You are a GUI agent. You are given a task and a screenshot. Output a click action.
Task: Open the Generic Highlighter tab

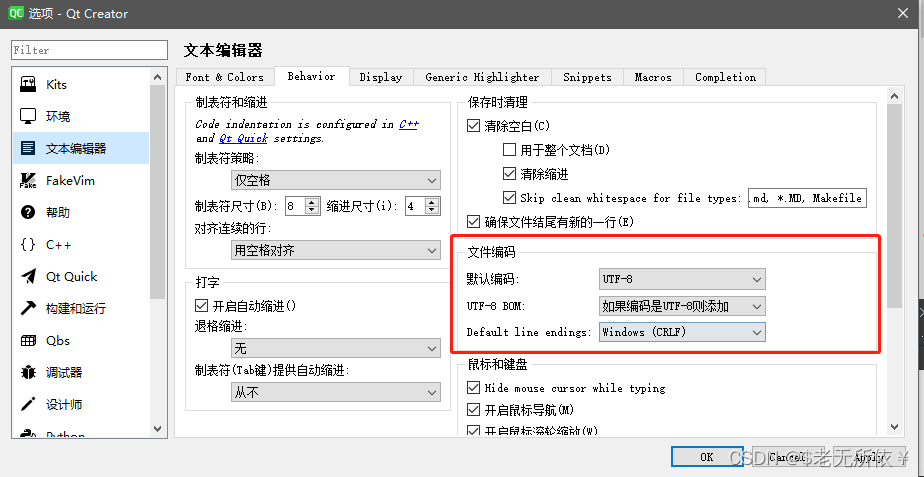point(482,77)
